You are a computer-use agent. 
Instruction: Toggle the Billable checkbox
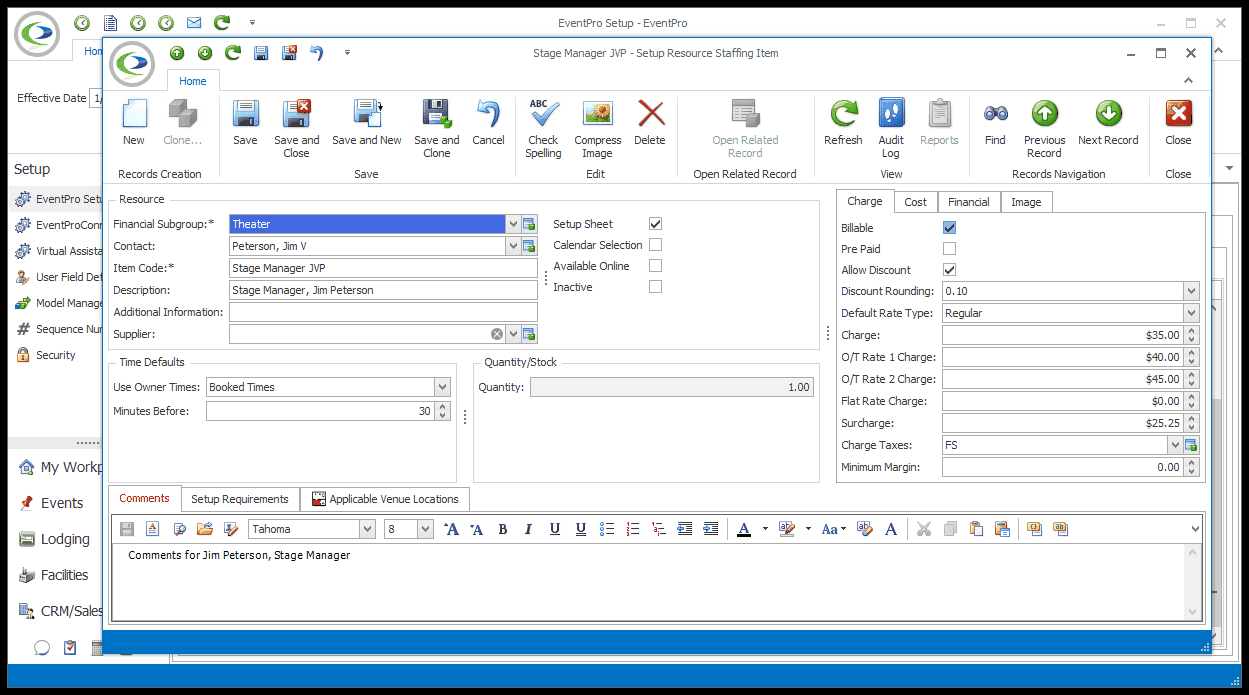tap(949, 228)
